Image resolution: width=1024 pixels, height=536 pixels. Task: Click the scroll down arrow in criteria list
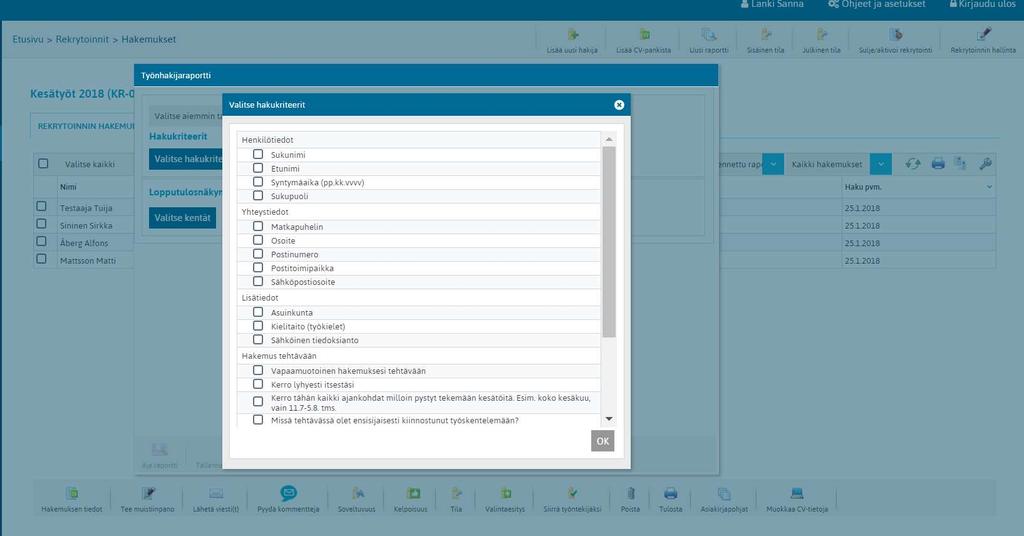click(609, 419)
